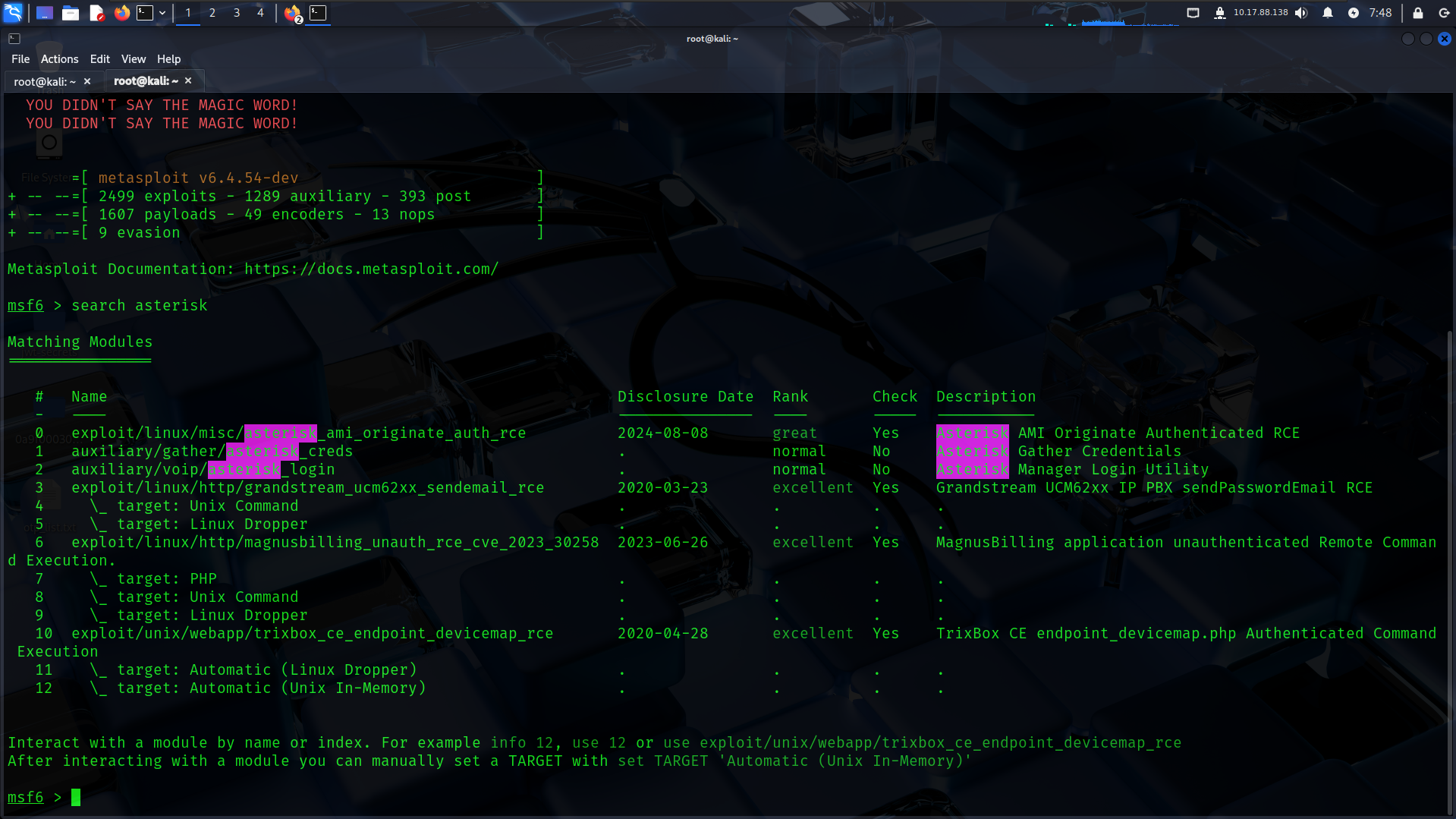The image size is (1456, 819).
Task: Switch to workspace 2
Action: click(x=212, y=13)
